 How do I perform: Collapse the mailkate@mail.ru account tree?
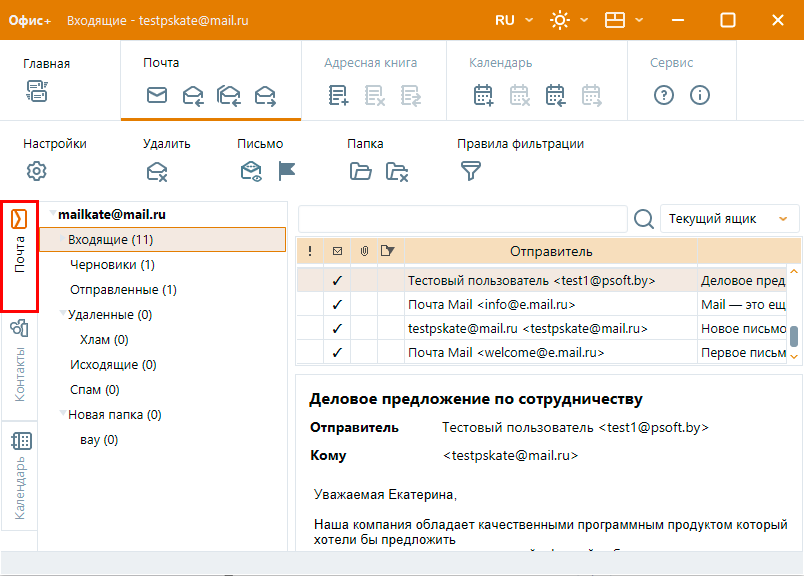52,214
